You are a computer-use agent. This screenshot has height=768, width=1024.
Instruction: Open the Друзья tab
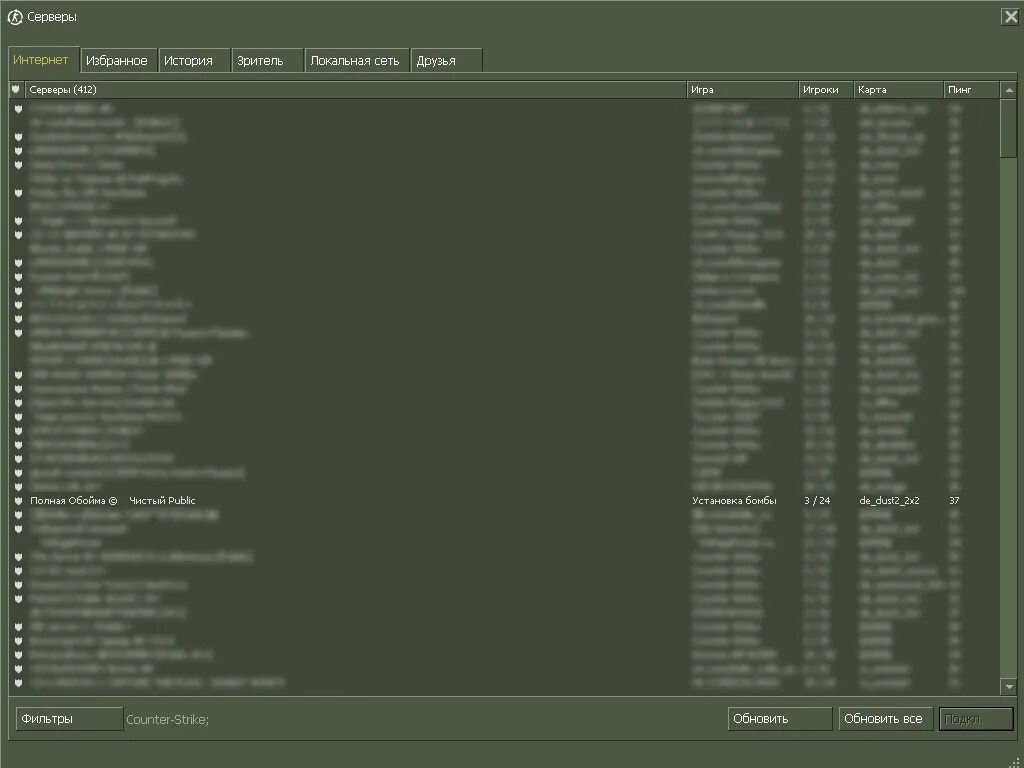(446, 61)
